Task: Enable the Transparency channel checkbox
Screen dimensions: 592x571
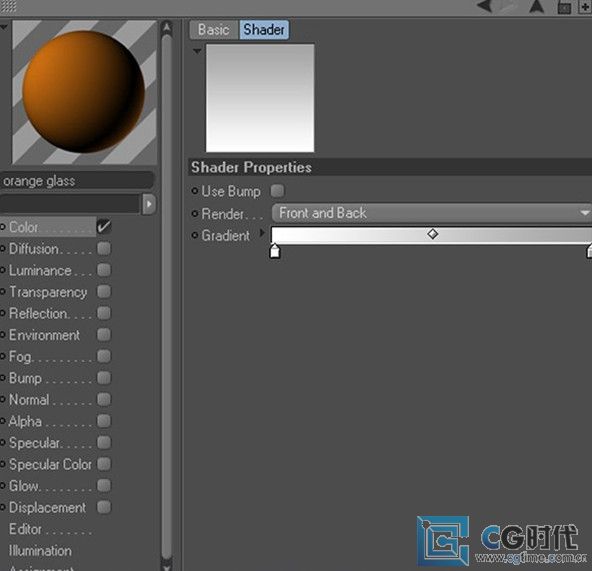Action: click(x=104, y=292)
